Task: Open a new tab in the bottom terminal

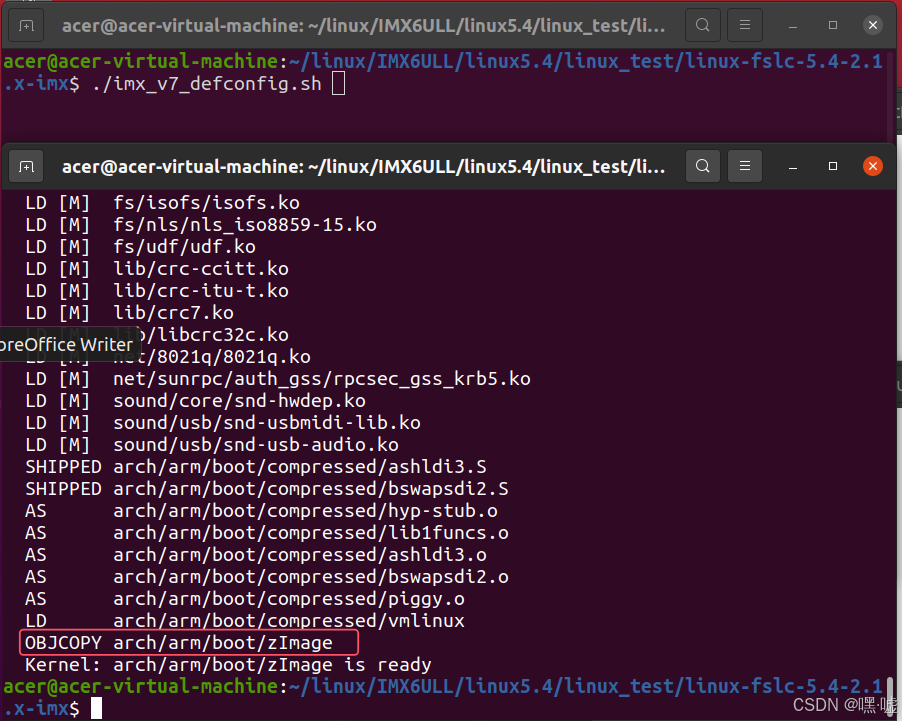Action: click(x=26, y=165)
